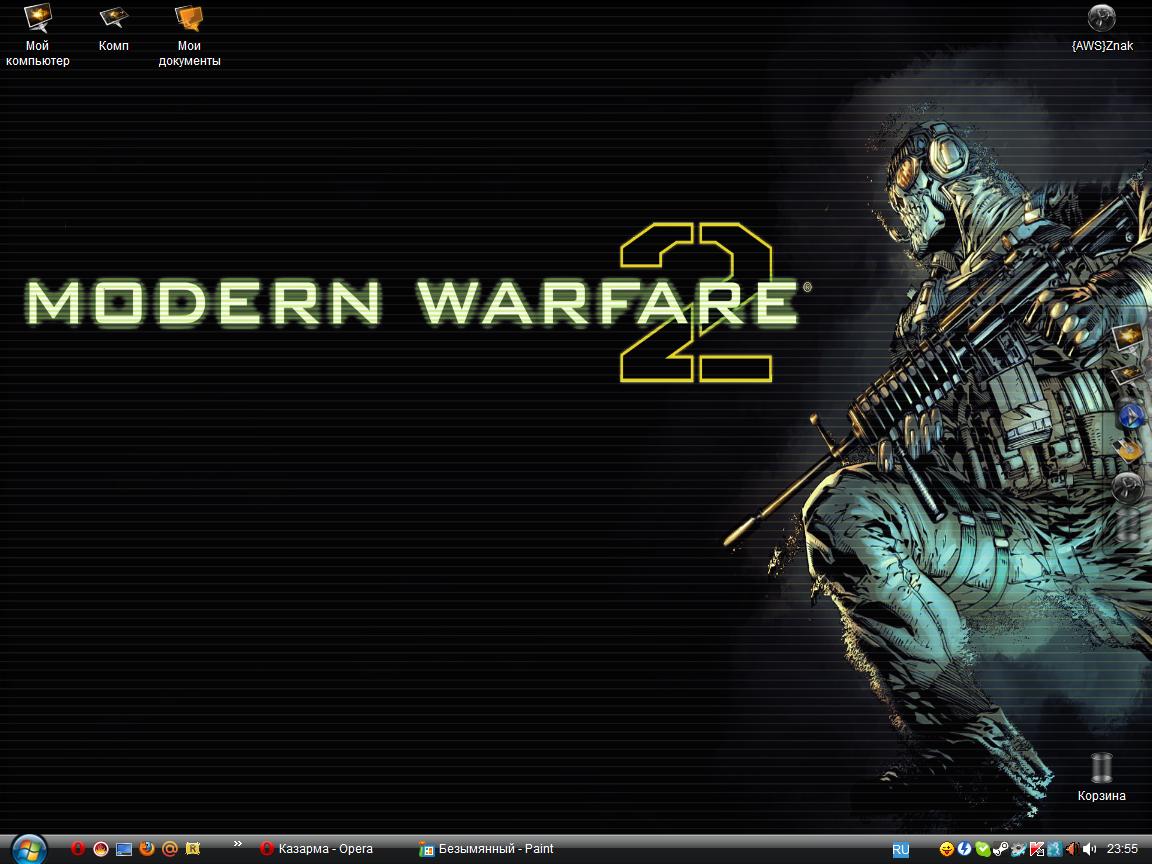Click the Windows Start orb
This screenshot has height=864, width=1152.
pyautogui.click(x=29, y=849)
